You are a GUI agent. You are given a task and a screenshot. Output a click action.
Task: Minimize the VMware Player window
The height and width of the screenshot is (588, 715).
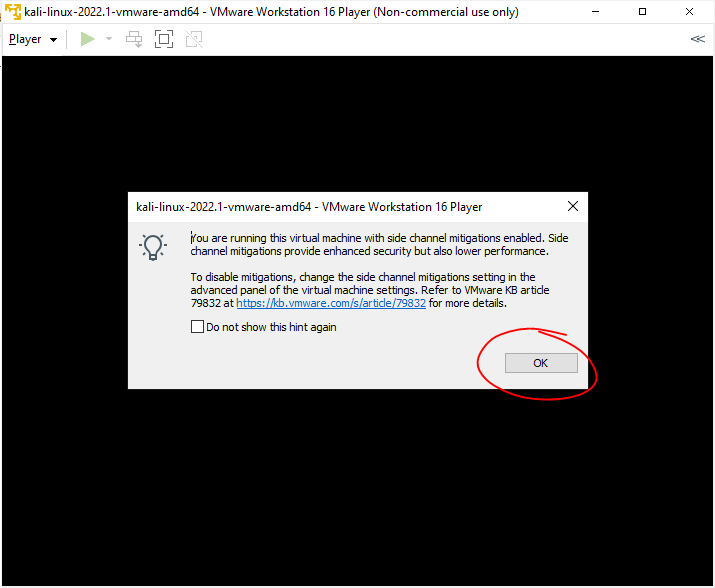click(x=595, y=12)
